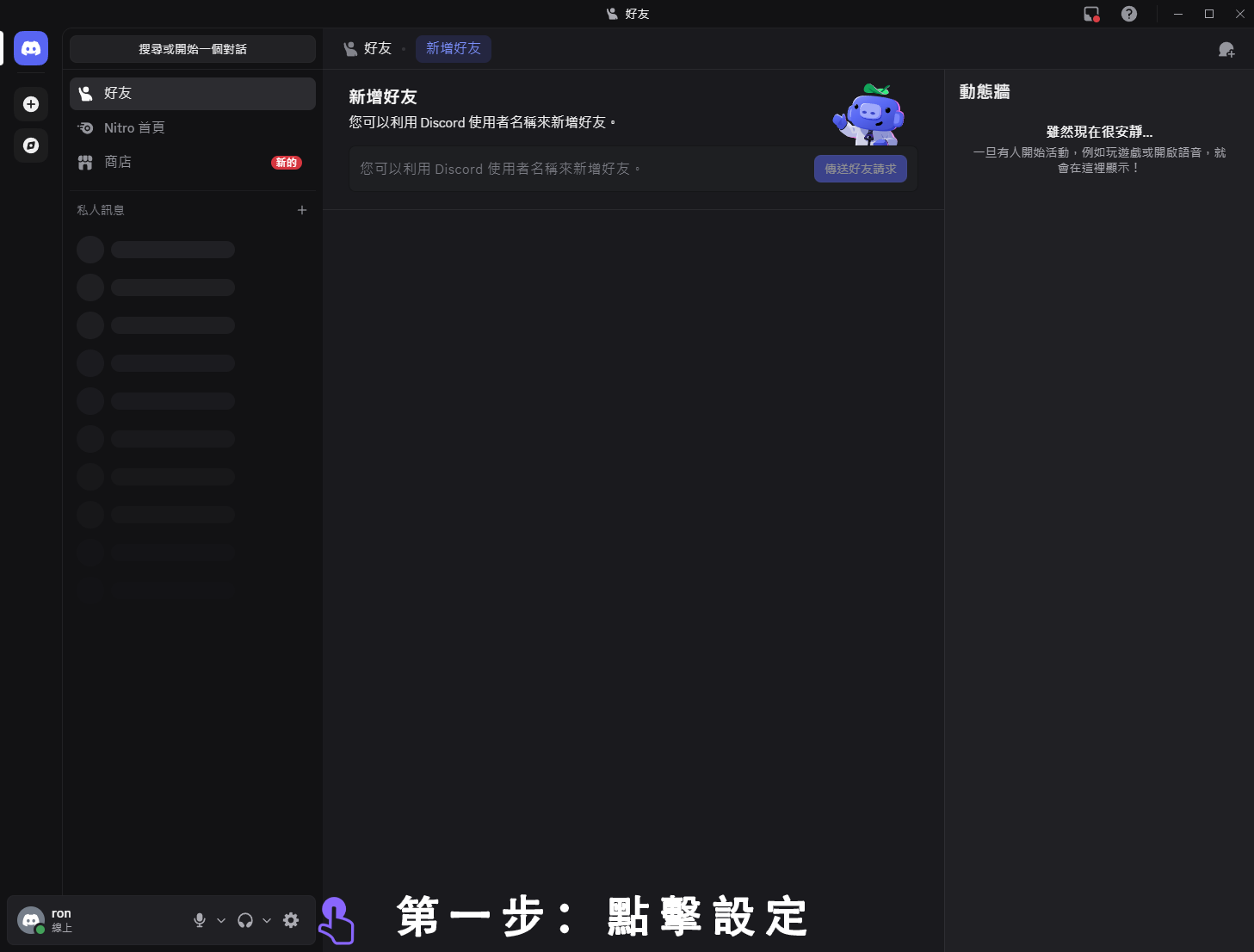
Task: Click the 新的 badge beside 商店
Action: tap(287, 163)
